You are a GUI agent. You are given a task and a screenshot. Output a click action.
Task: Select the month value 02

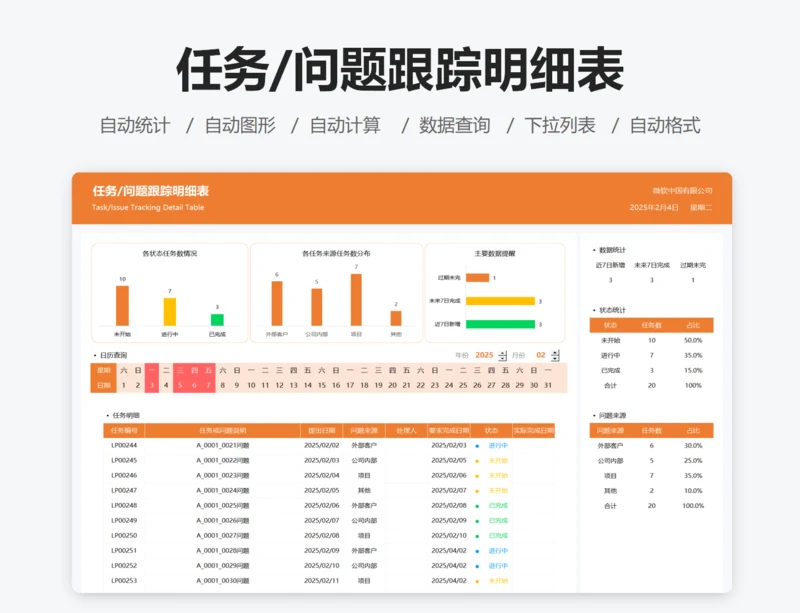pyautogui.click(x=541, y=355)
